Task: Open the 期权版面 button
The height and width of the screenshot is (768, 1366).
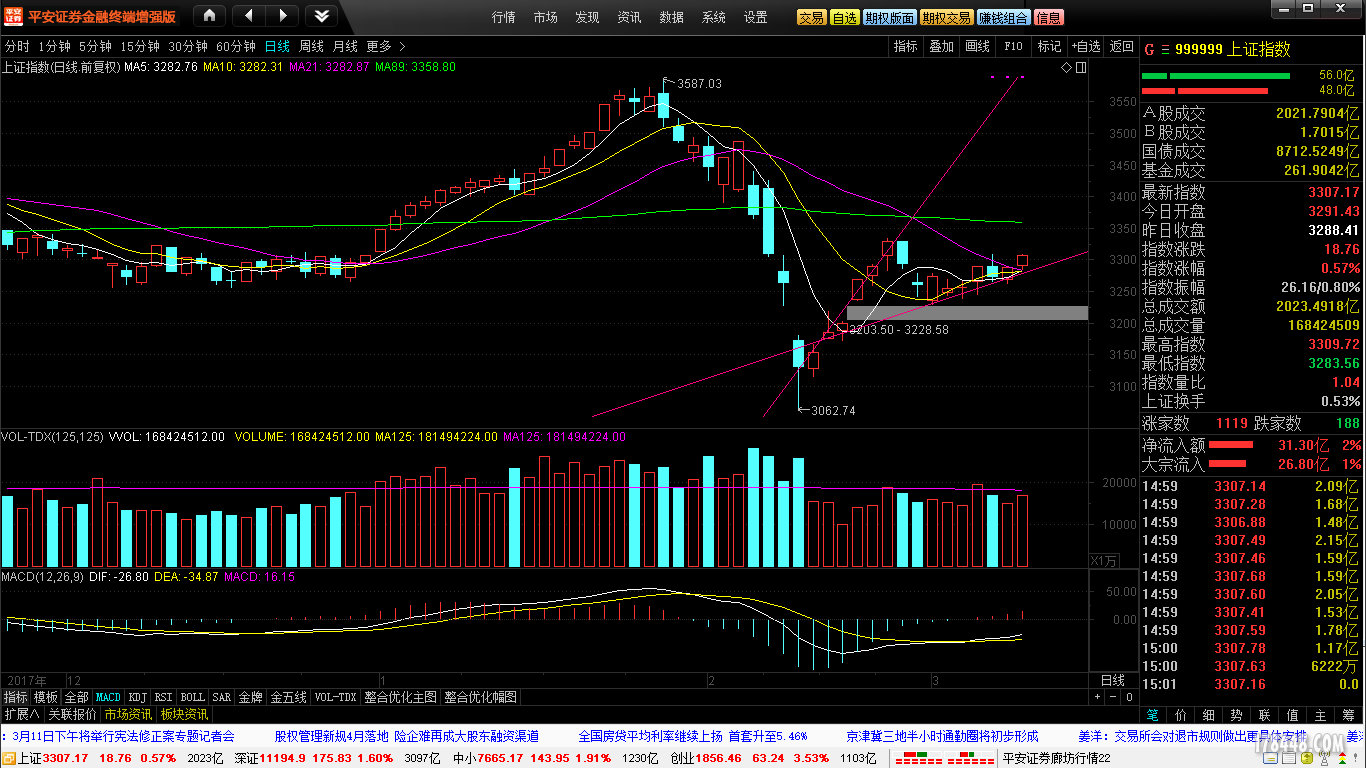Action: coord(889,18)
